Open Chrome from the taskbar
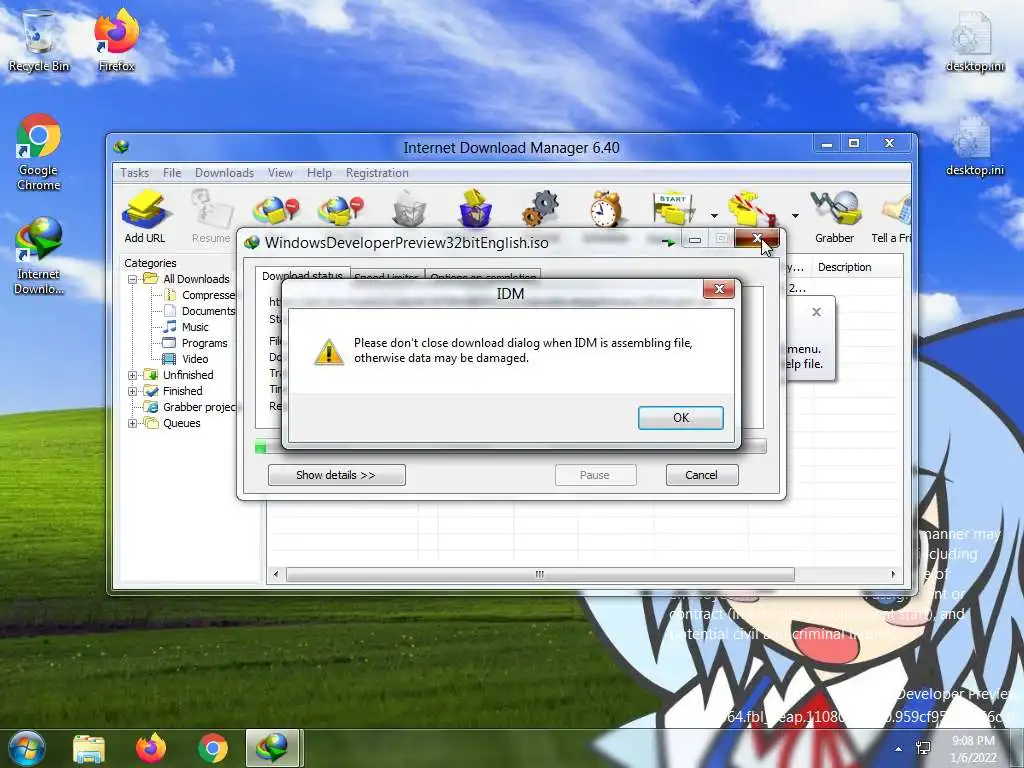The height and width of the screenshot is (768, 1024). tap(212, 749)
